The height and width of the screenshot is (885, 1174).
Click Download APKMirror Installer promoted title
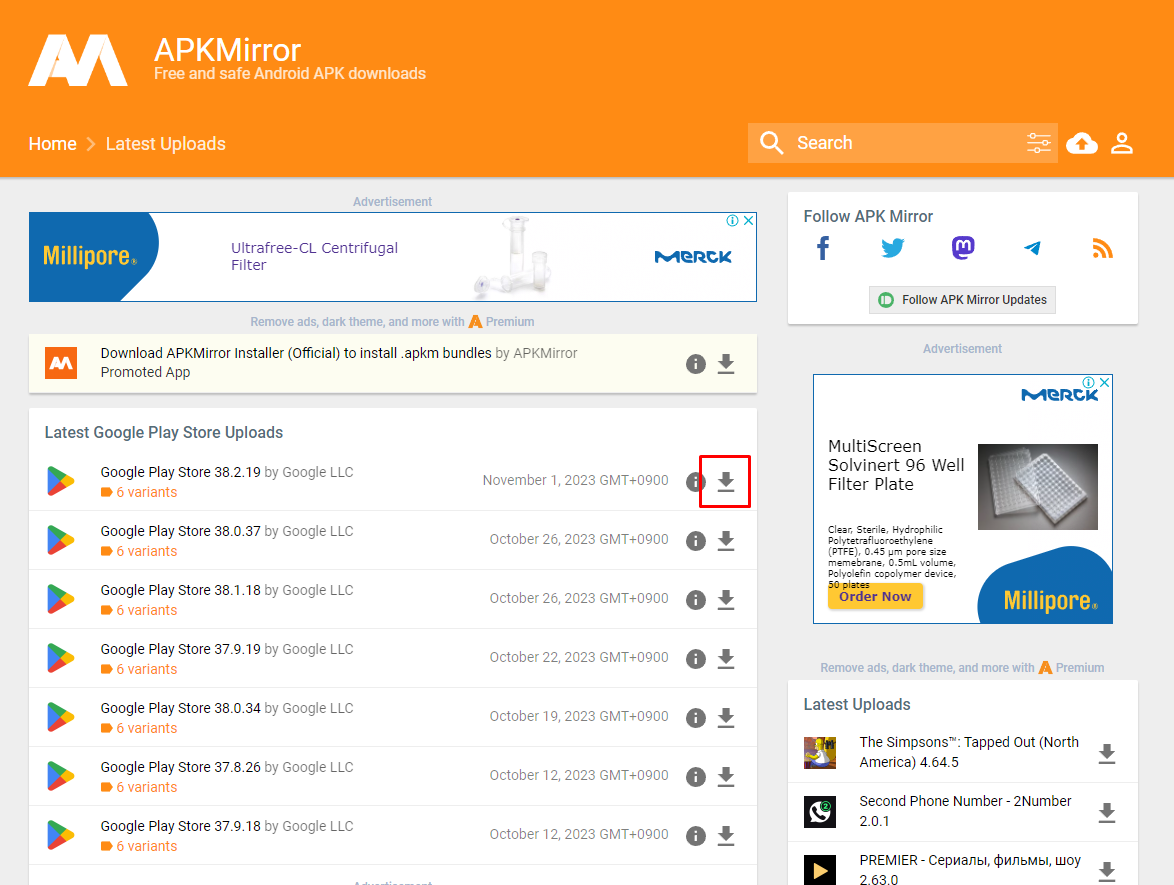click(x=296, y=353)
